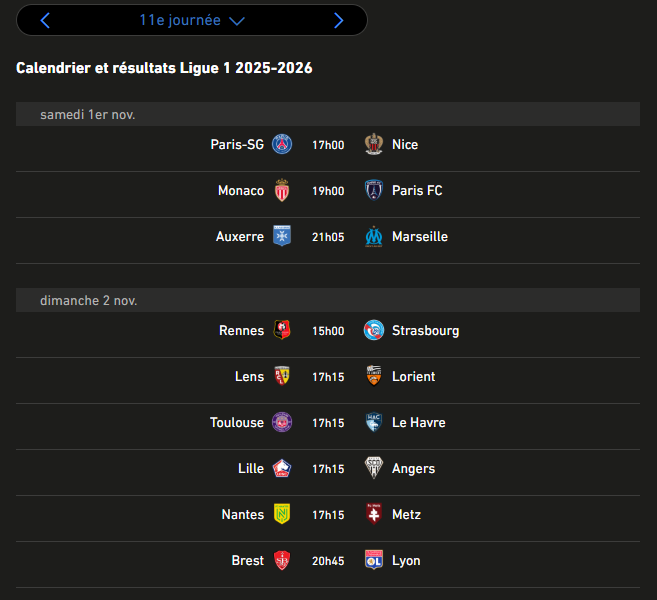
Task: Go to previous matchday with left arrow
Action: pyautogui.click(x=45, y=20)
